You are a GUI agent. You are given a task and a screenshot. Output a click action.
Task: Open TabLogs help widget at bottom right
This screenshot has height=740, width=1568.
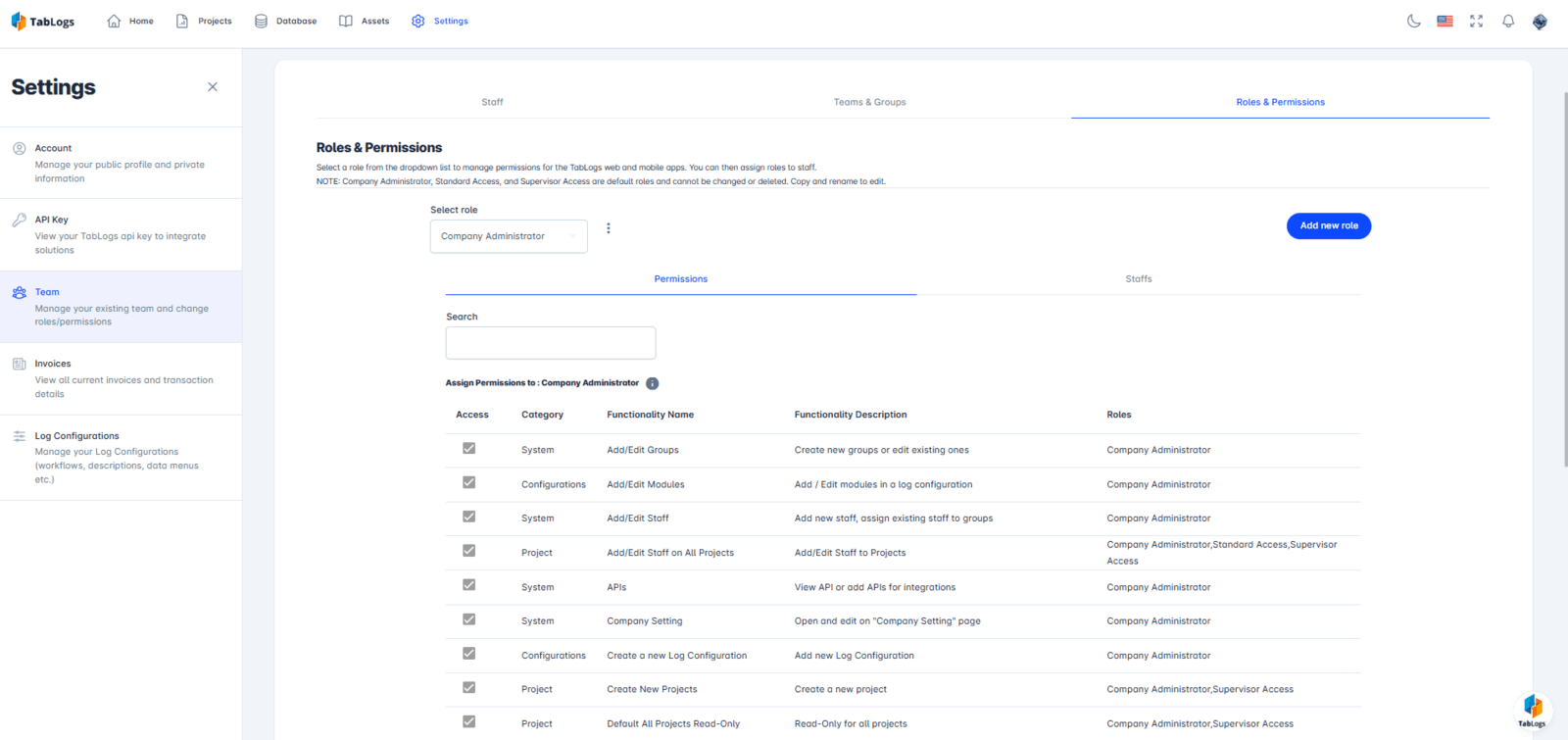(1533, 710)
